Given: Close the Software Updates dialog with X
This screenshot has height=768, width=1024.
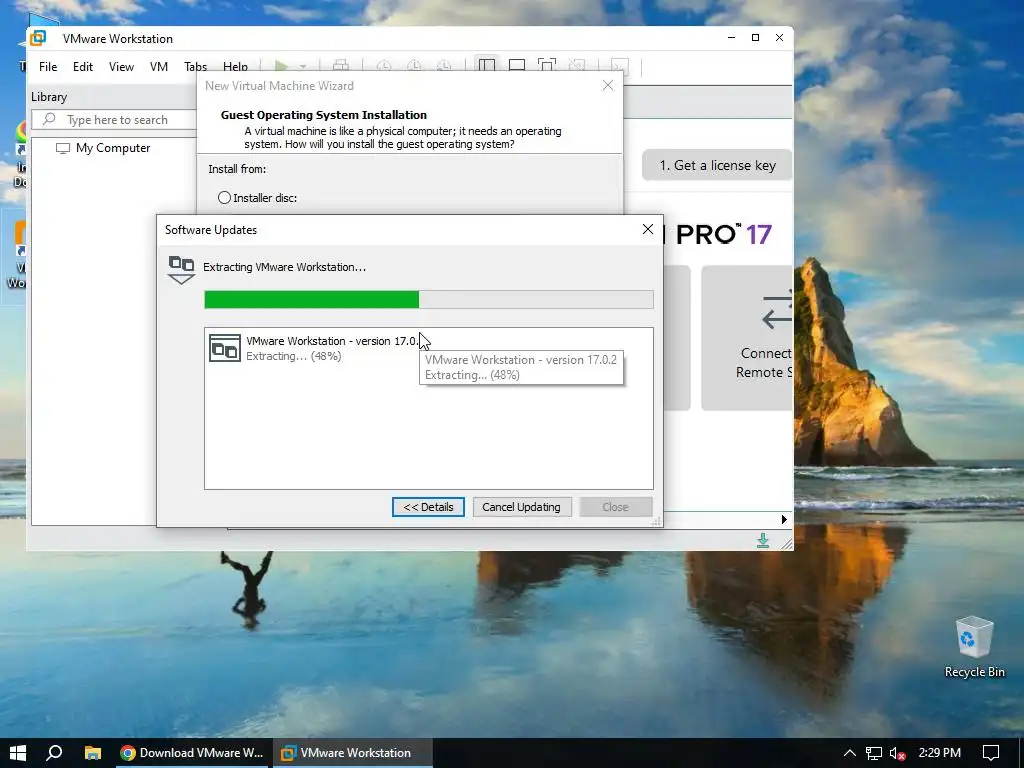Looking at the screenshot, I should 648,229.
